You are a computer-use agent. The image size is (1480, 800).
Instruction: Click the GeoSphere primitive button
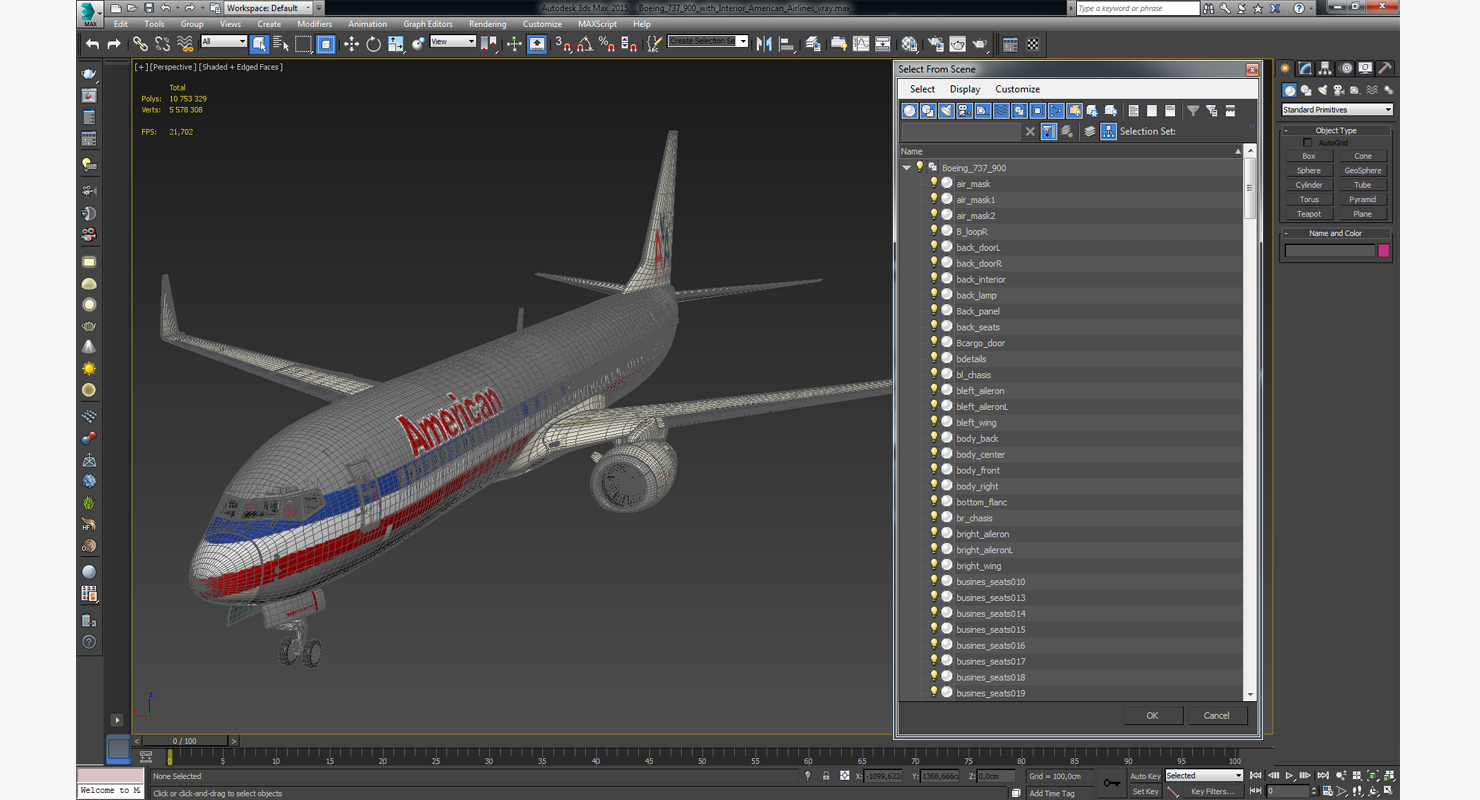[x=1363, y=171]
